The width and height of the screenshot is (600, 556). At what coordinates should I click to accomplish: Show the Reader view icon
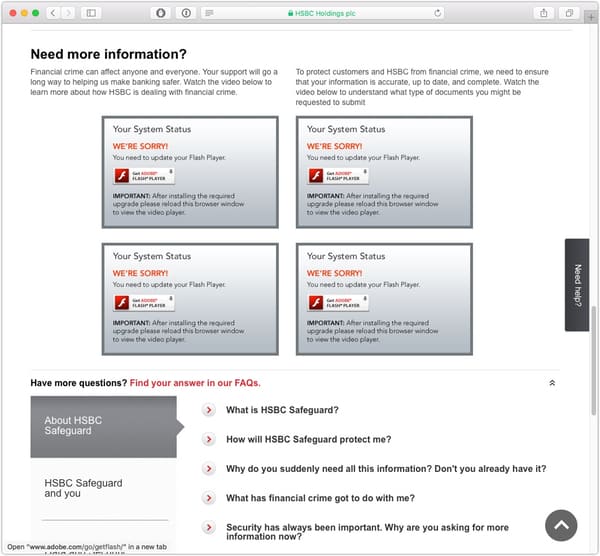[209, 13]
